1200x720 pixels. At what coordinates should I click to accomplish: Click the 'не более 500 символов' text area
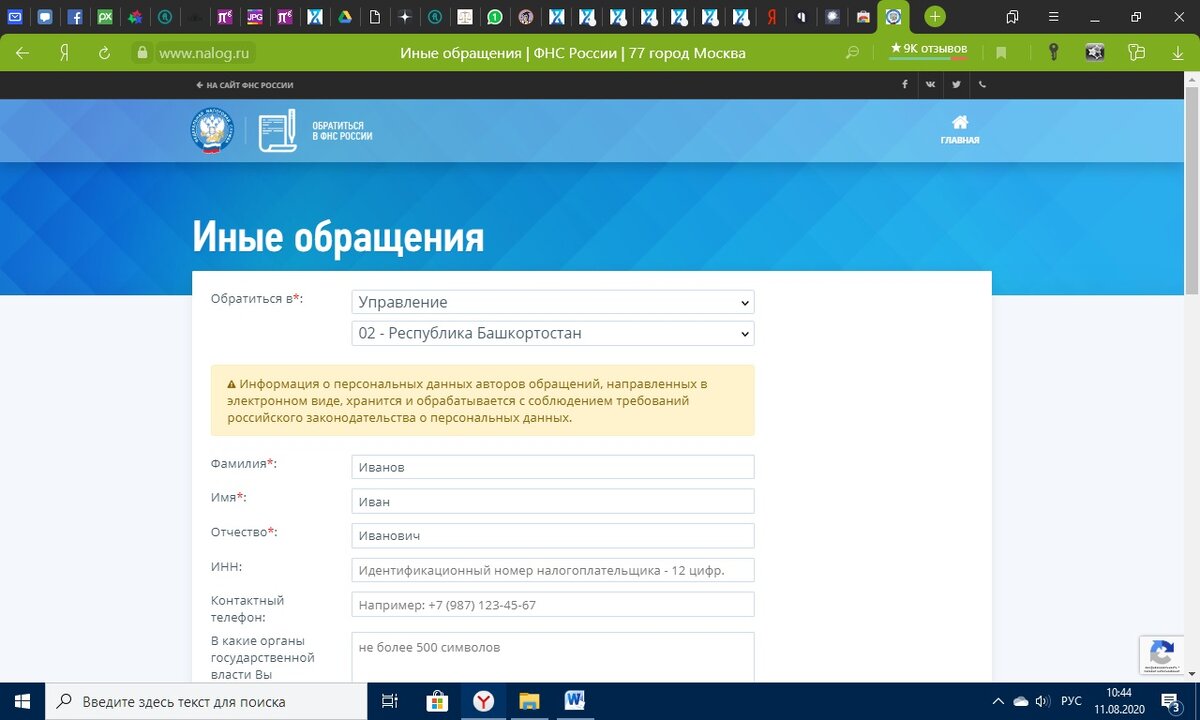click(553, 657)
